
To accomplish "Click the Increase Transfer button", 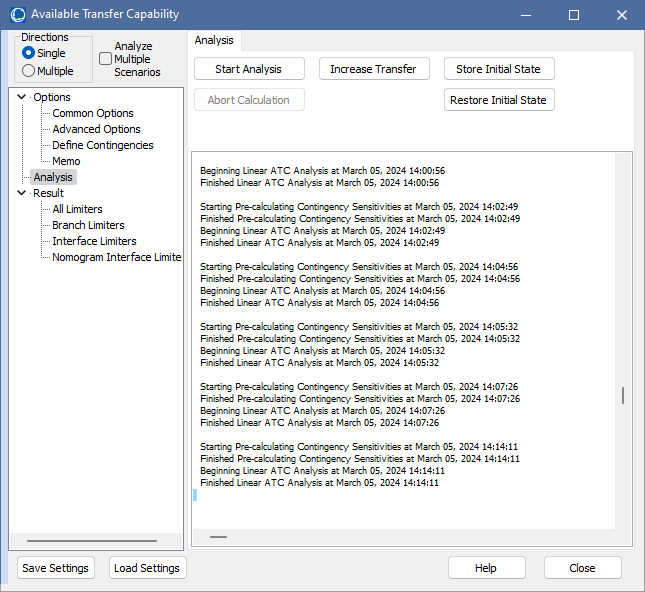I will [x=373, y=69].
